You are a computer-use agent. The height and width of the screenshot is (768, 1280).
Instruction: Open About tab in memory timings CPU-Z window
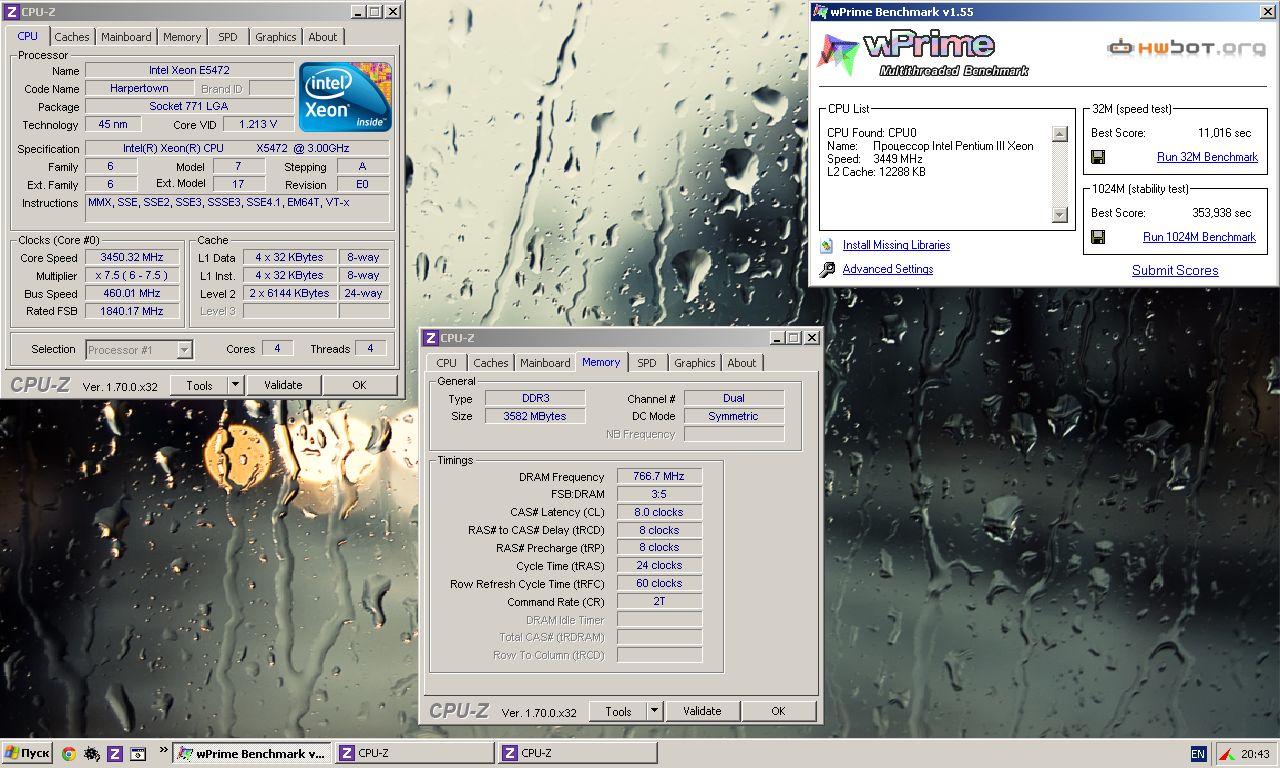[x=742, y=363]
